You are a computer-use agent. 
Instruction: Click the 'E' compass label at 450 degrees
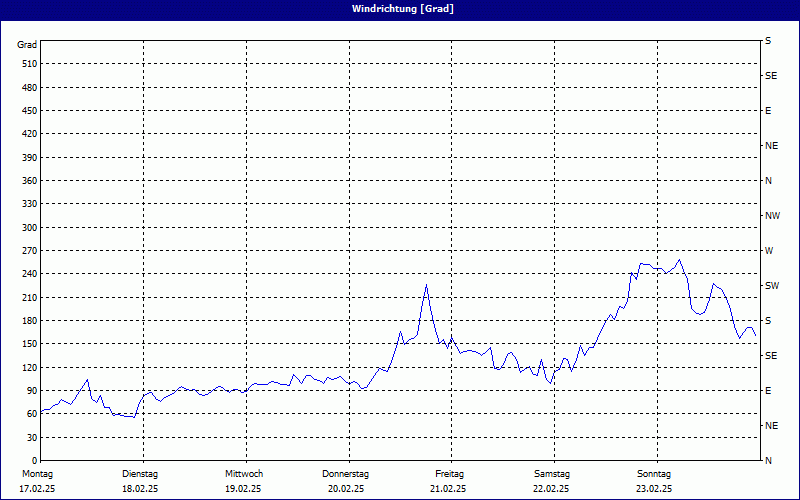(x=768, y=111)
